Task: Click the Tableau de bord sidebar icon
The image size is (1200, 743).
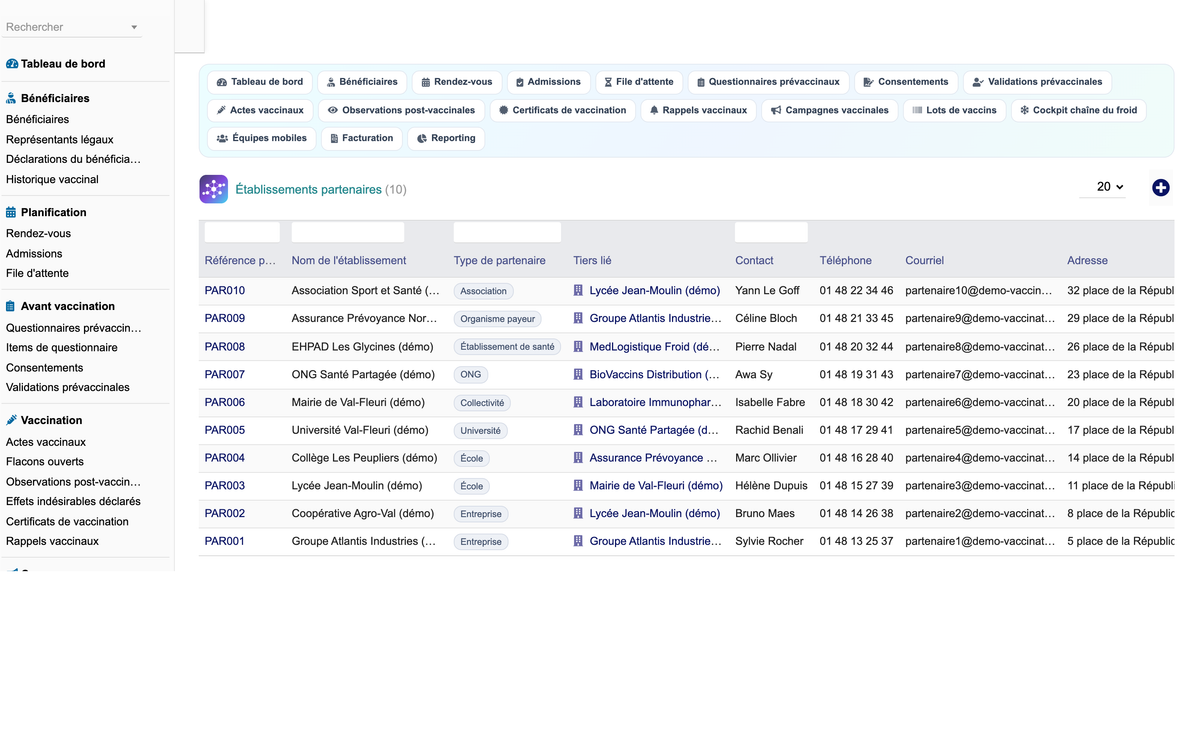Action: tap(12, 64)
